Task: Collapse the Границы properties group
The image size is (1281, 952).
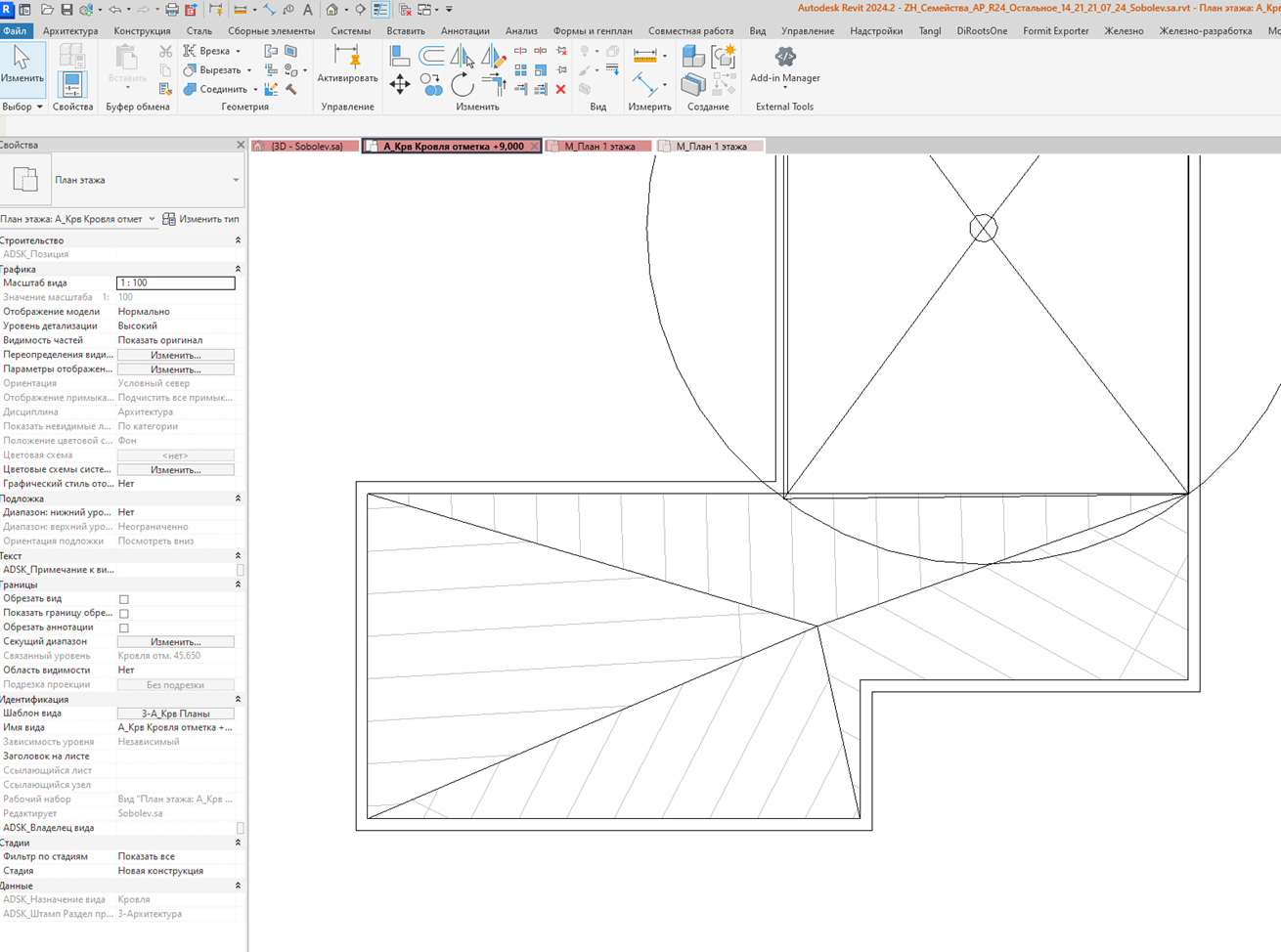Action: tap(238, 584)
